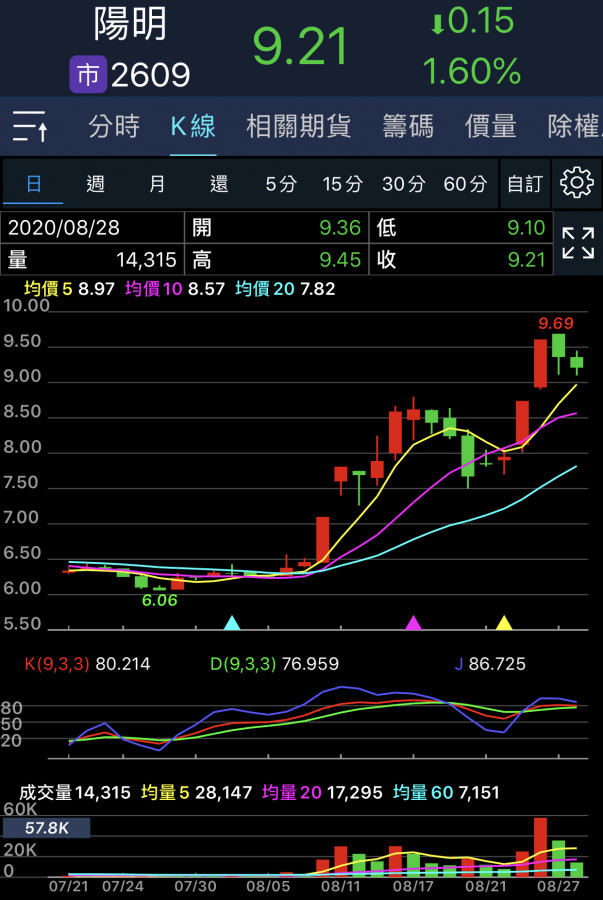Screen dimensions: 603x900
Task: Switch to 月 monthly period
Action: tap(157, 184)
